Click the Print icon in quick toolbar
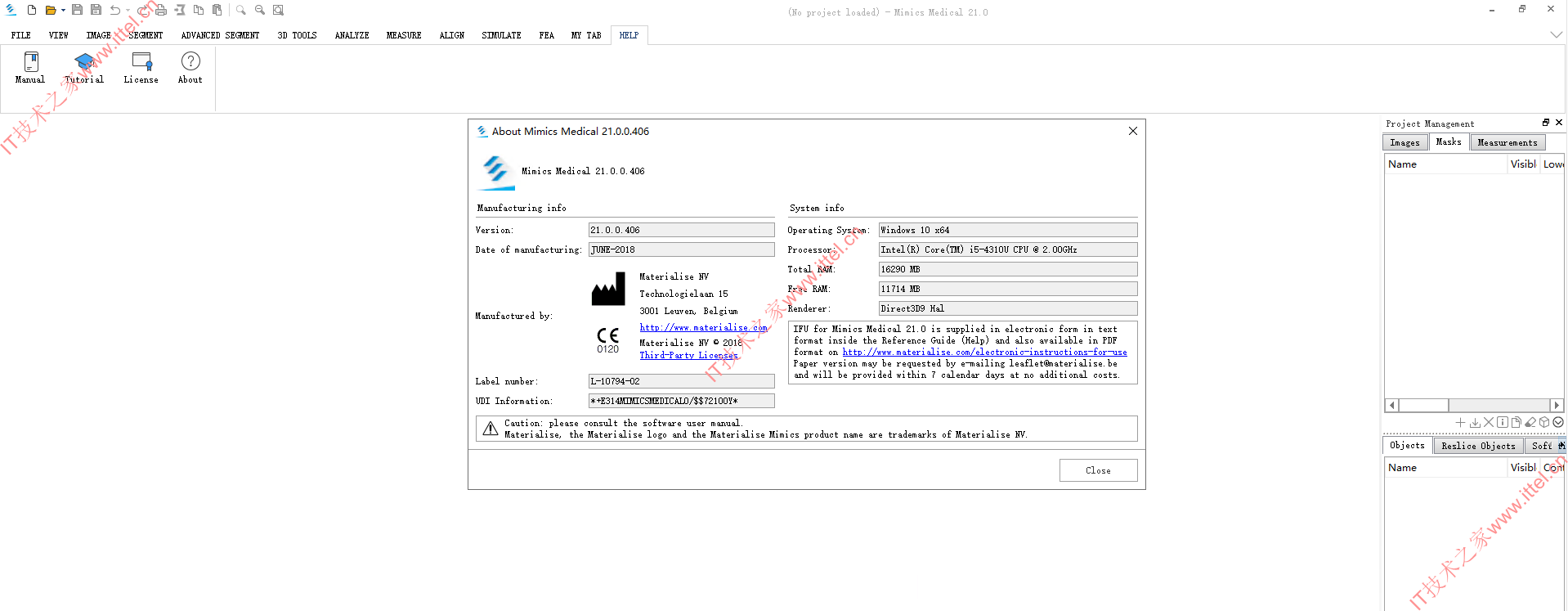The height and width of the screenshot is (611, 1568). coord(161,10)
